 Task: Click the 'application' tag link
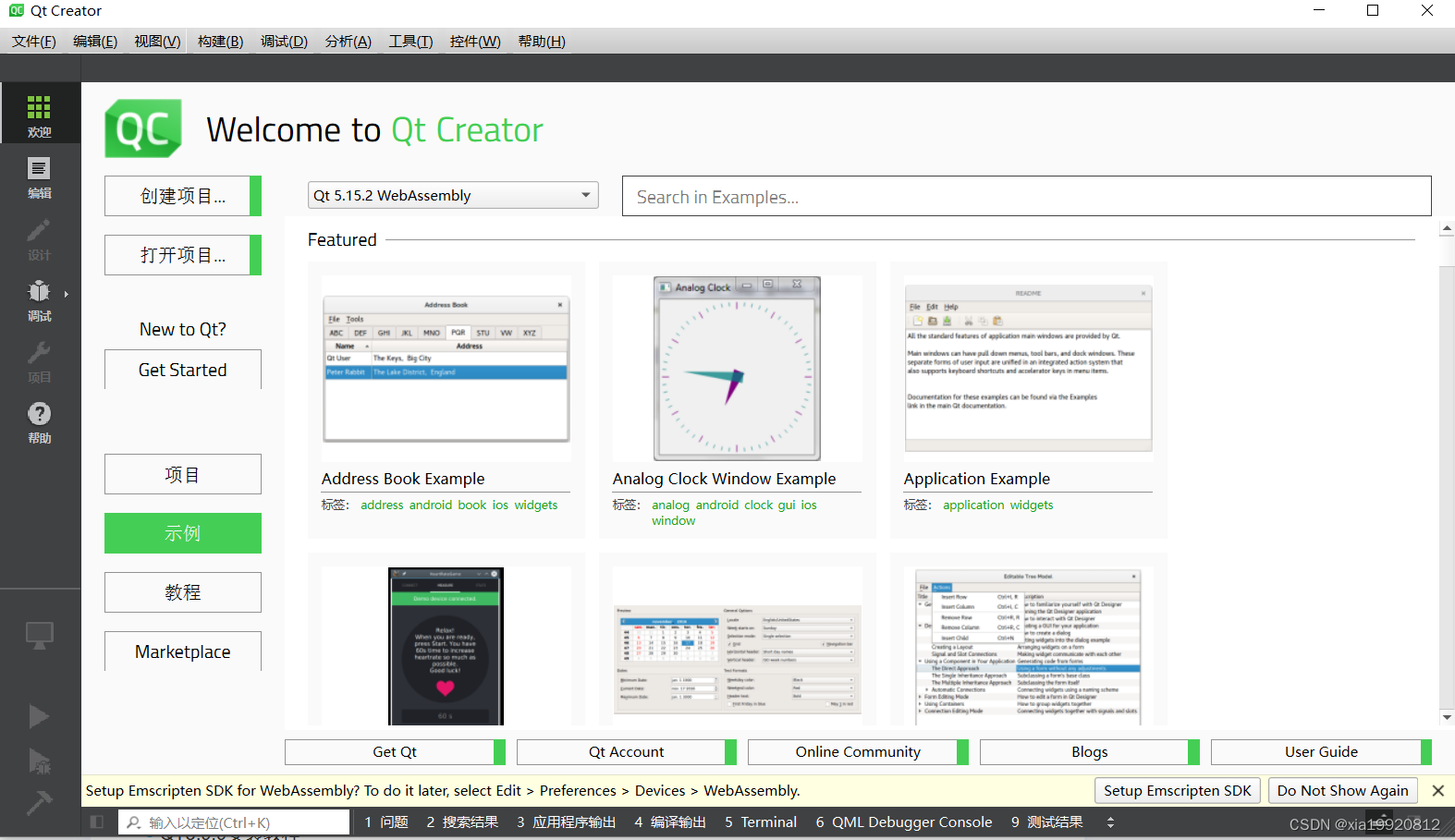tap(973, 505)
